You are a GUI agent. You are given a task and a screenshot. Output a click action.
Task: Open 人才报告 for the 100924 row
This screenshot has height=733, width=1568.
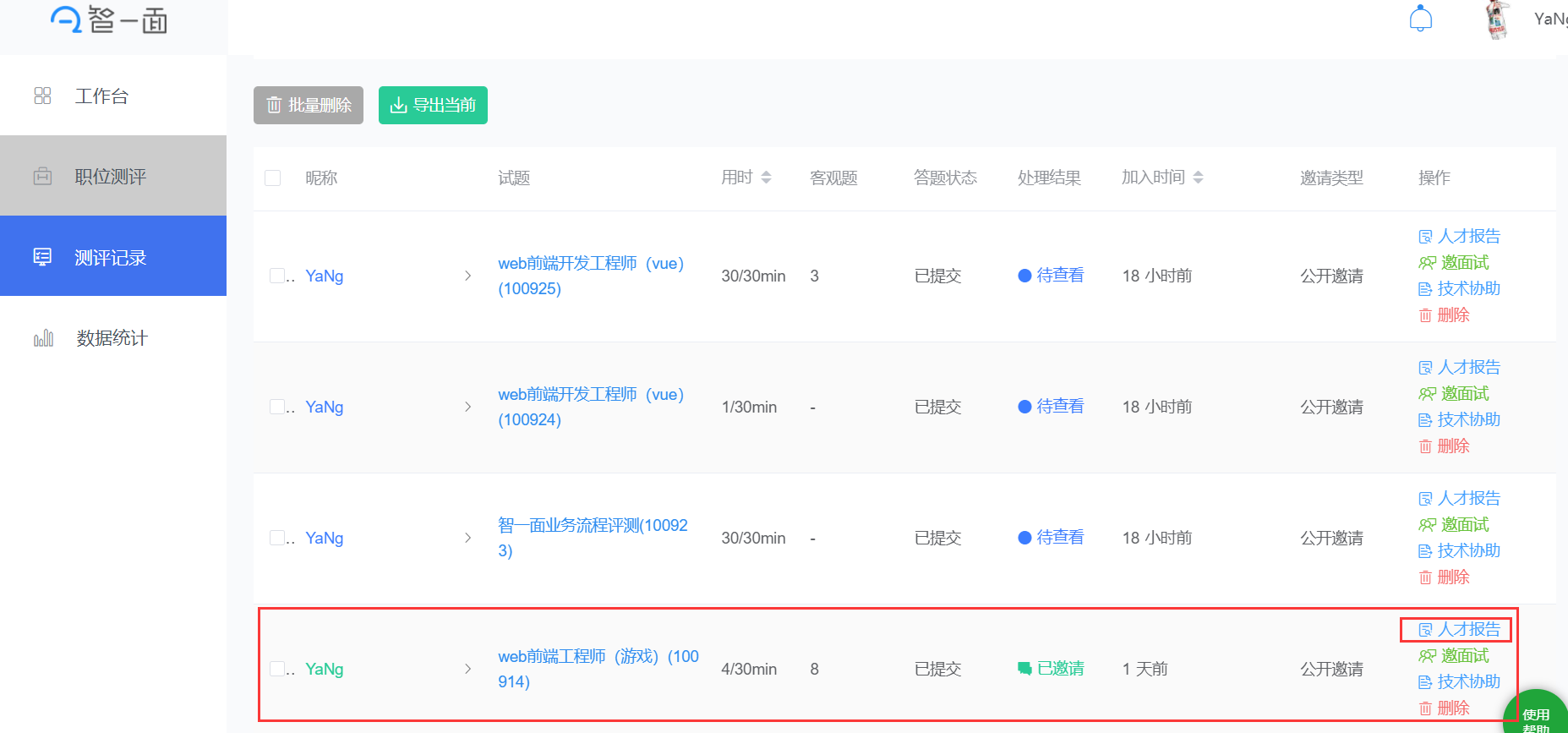tap(1460, 367)
